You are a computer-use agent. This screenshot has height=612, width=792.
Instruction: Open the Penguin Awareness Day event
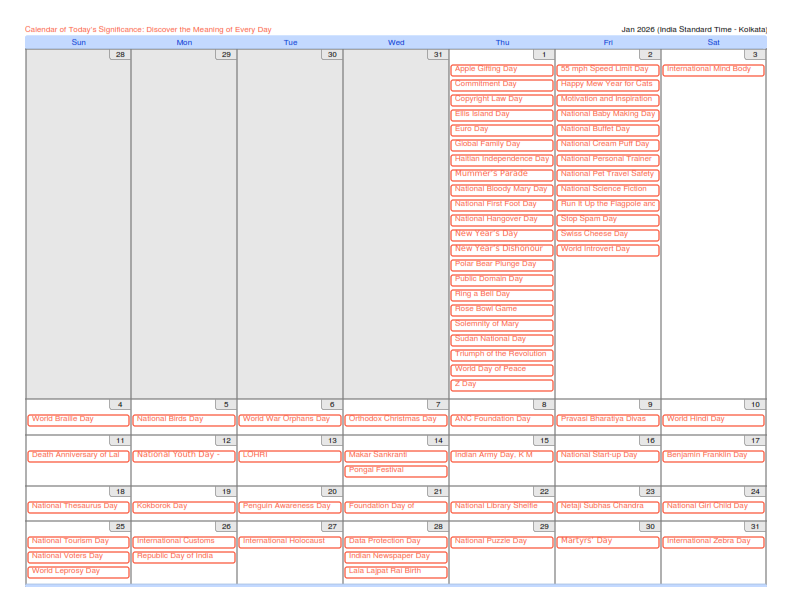pyautogui.click(x=290, y=506)
